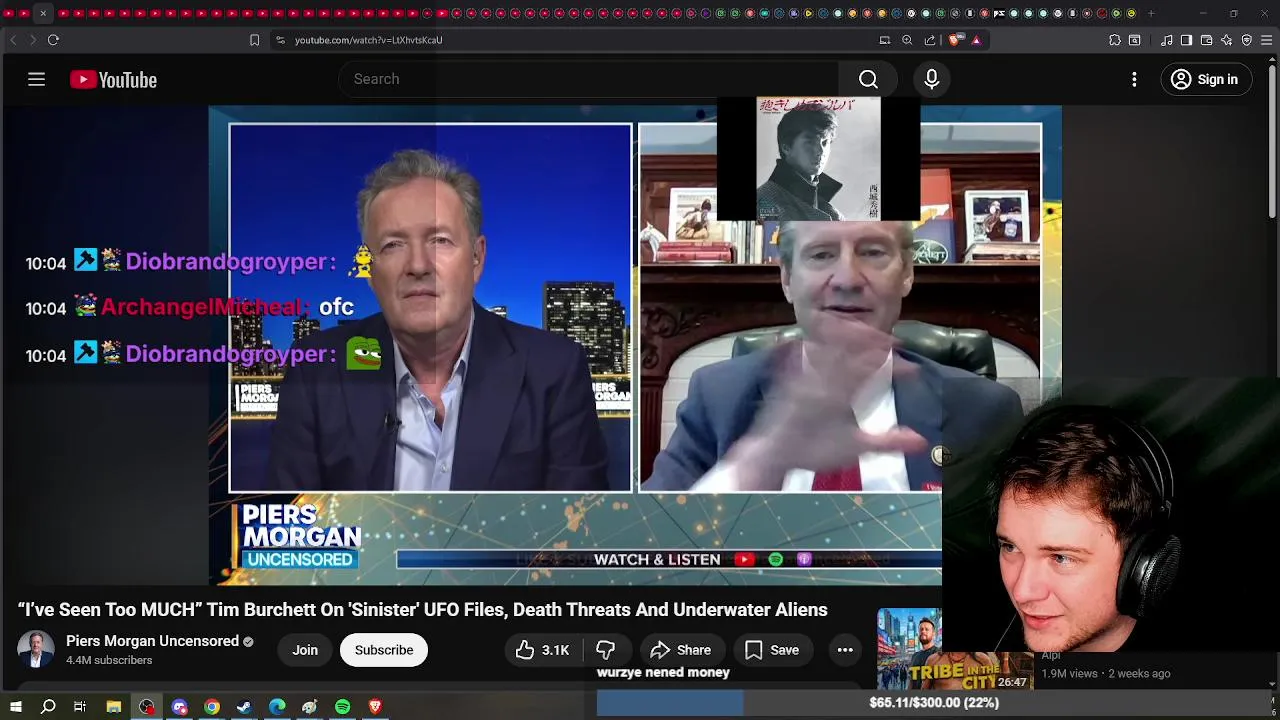Click the Sign in button
Screen dimensions: 1280x720
point(1206,79)
